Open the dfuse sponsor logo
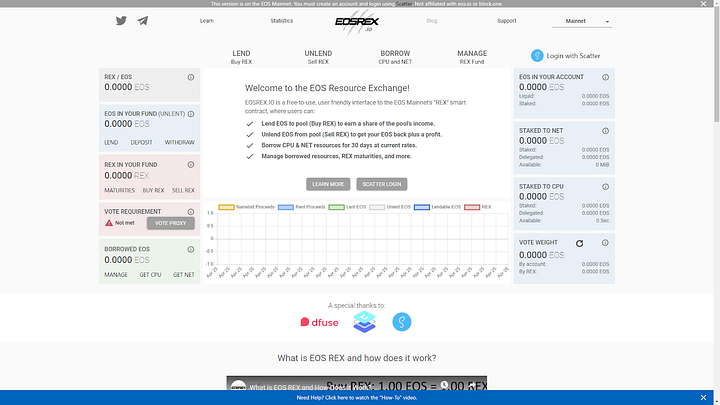 (320, 322)
